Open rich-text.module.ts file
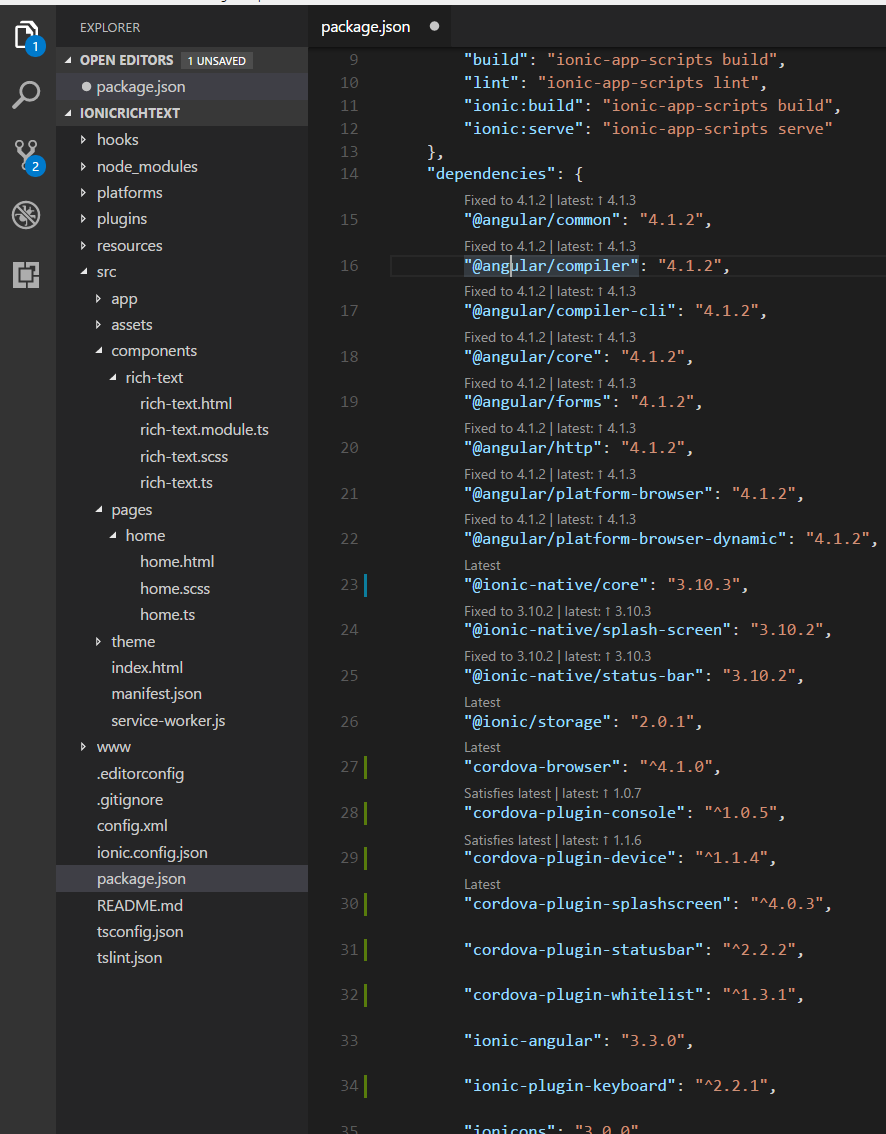Viewport: 886px width, 1134px height. pyautogui.click(x=204, y=429)
